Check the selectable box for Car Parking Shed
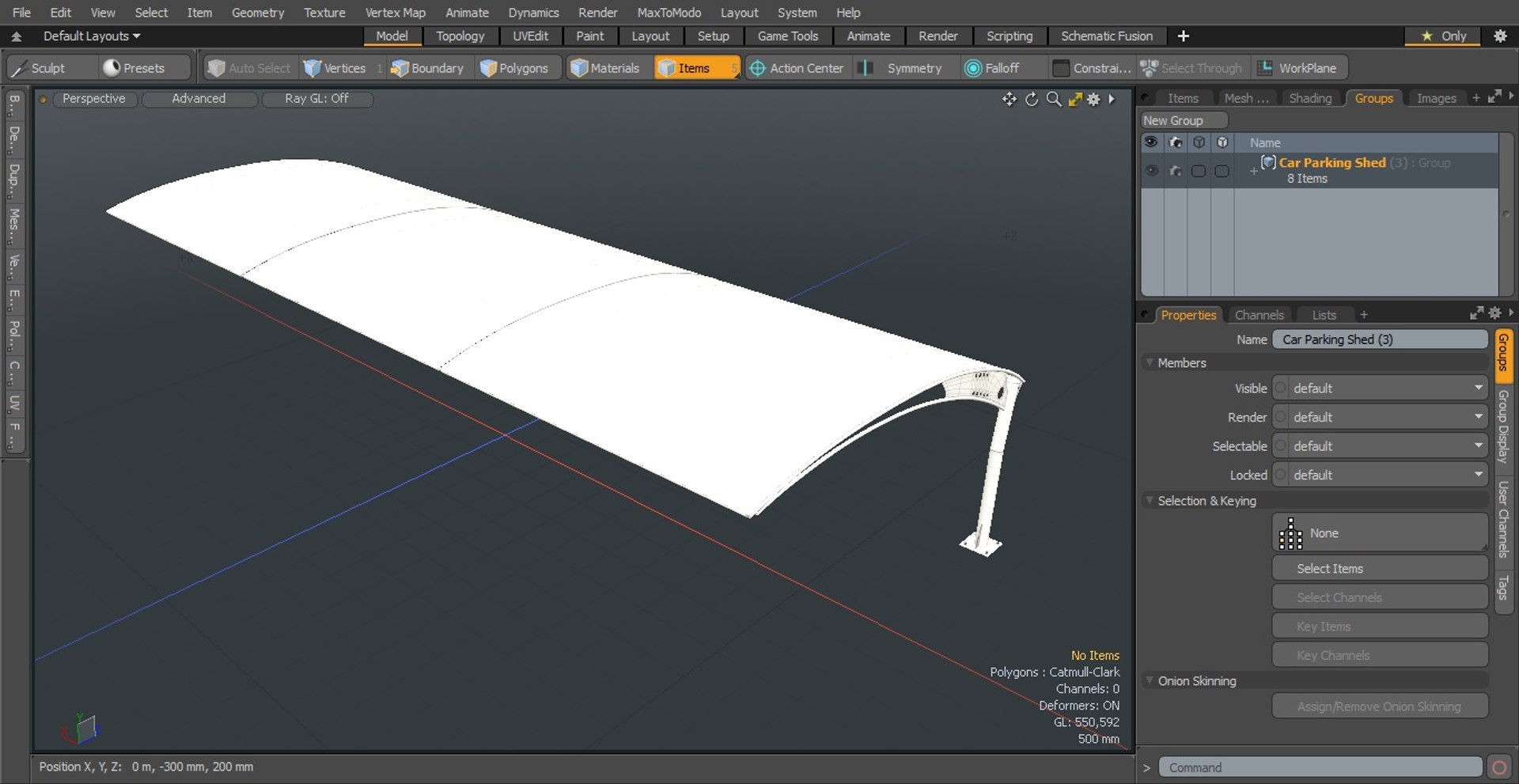Screen dimensions: 1519x784 click(1199, 171)
